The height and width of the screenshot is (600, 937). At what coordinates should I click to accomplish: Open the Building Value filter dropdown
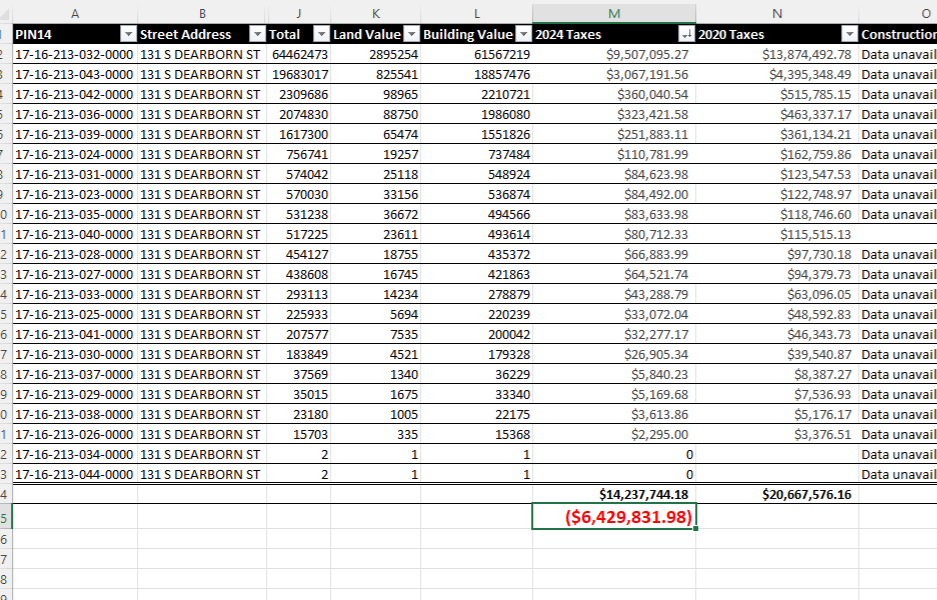tap(523, 34)
